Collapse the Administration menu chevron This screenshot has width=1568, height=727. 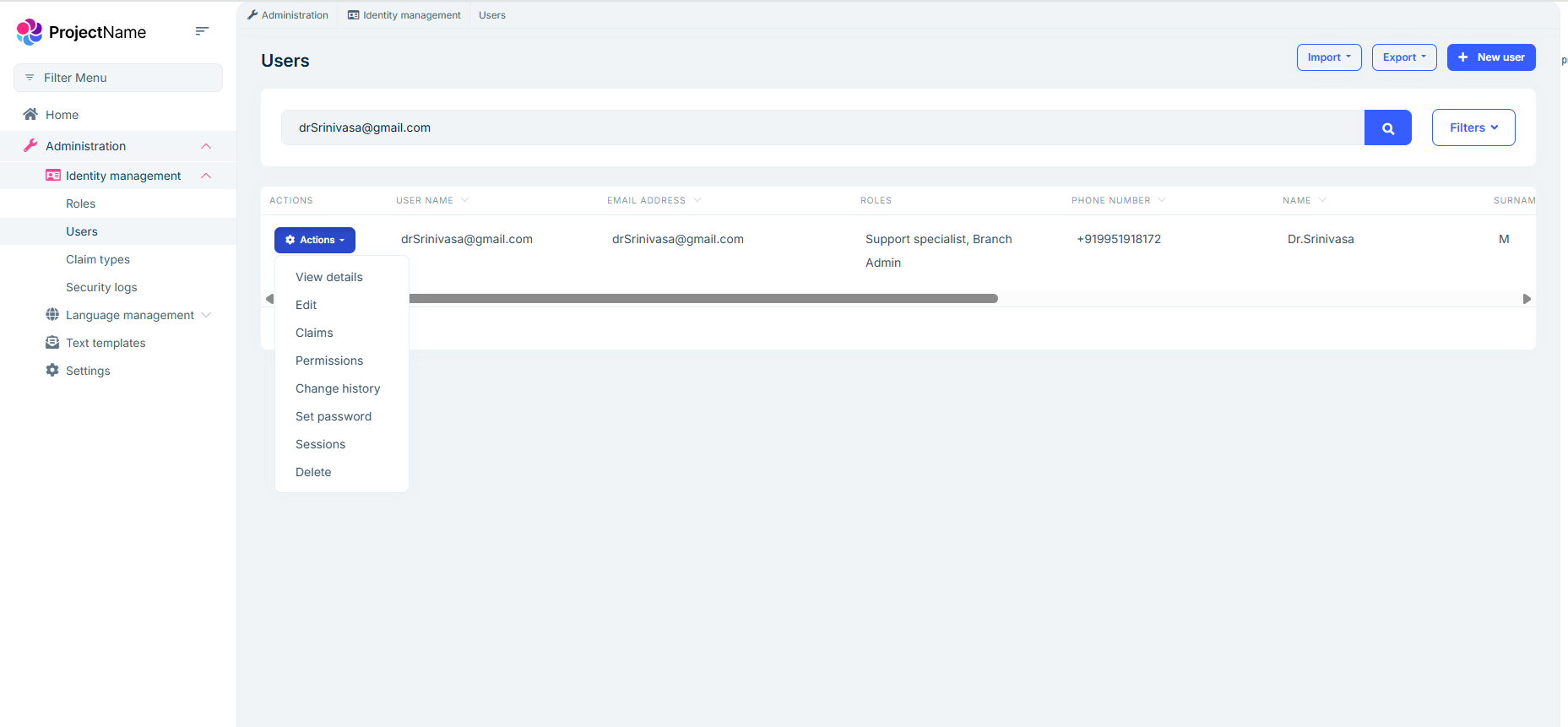206,146
